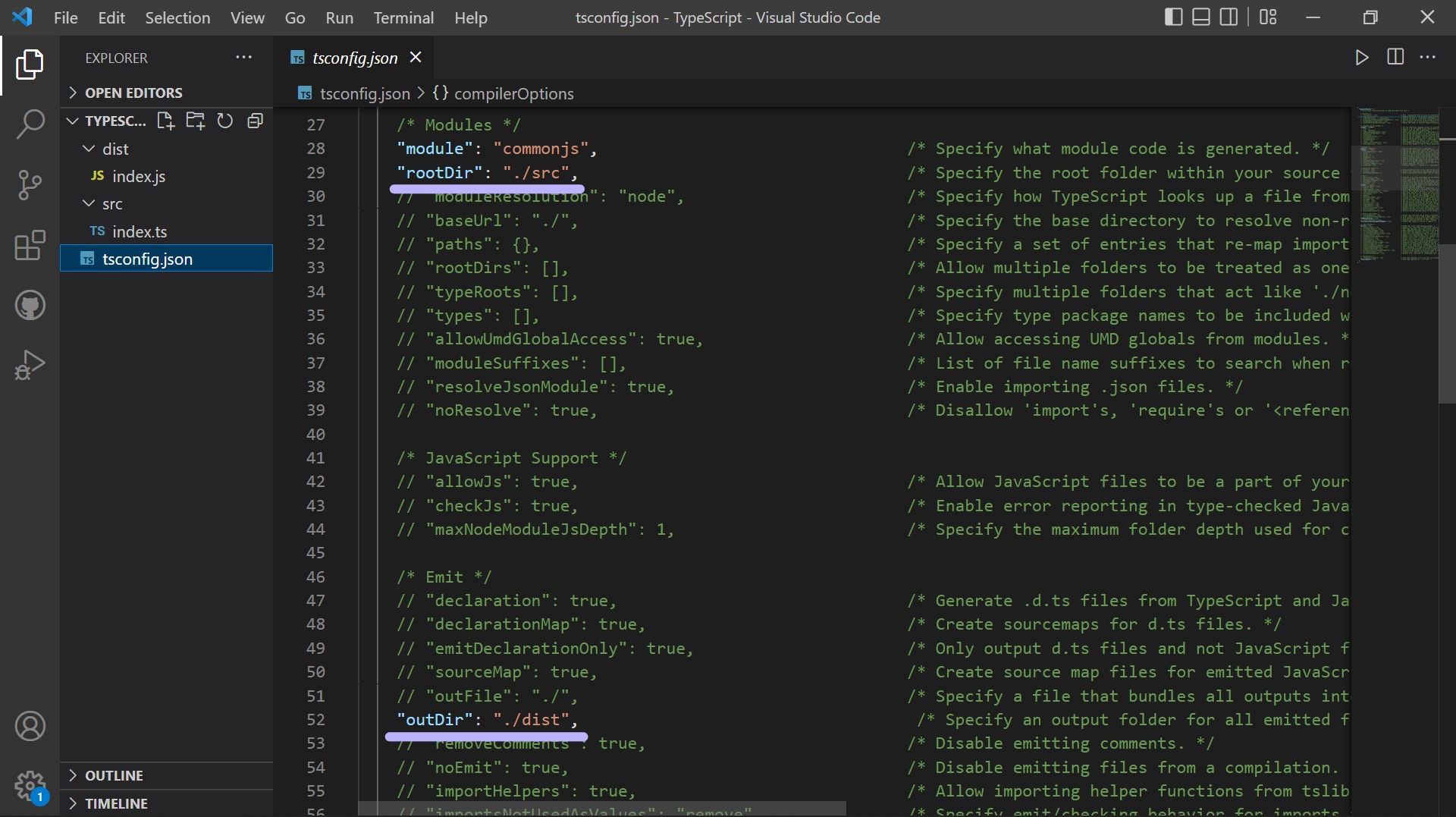The image size is (1456, 817).
Task: Toggle secondary side bar visibility
Action: tap(1228, 17)
